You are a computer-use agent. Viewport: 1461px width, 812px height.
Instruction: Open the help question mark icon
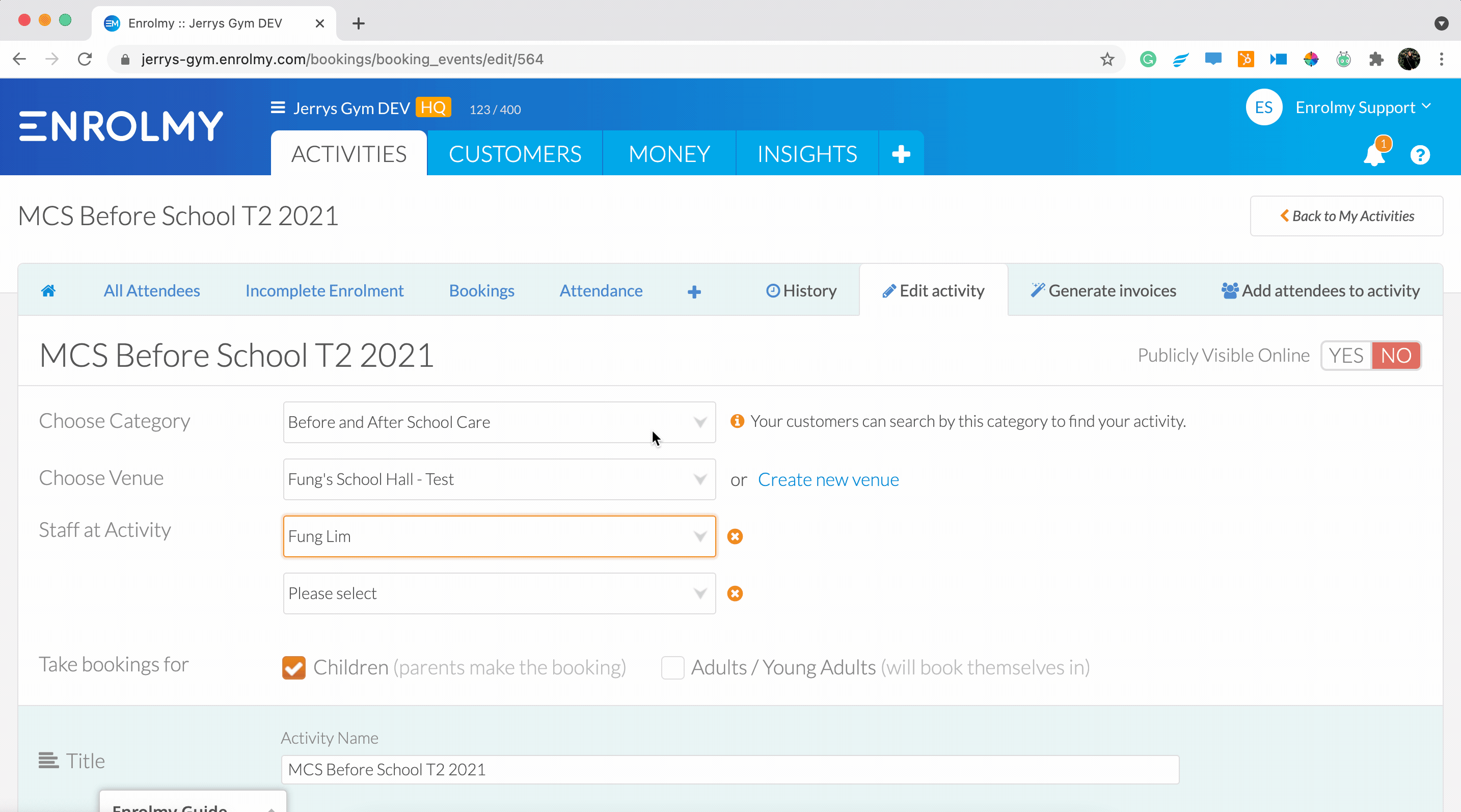pyautogui.click(x=1420, y=154)
